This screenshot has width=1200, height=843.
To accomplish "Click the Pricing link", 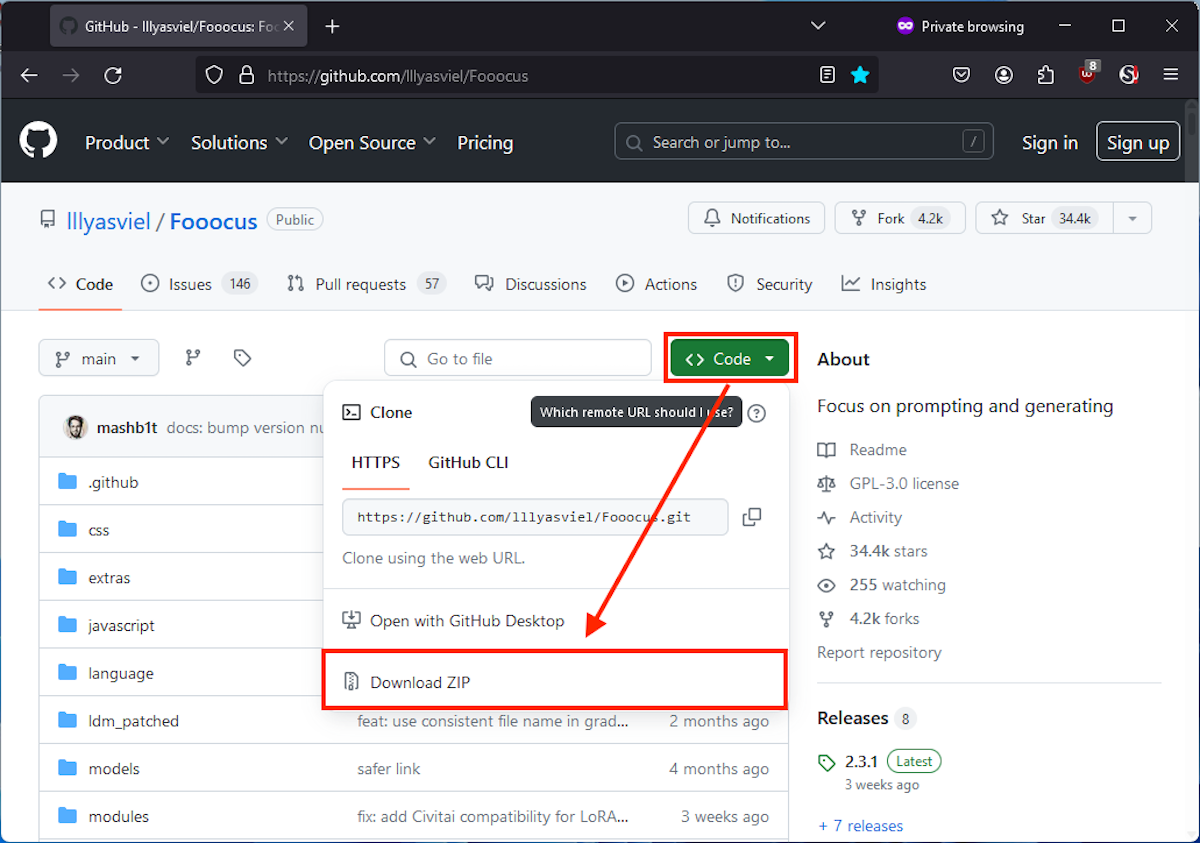I will click(485, 143).
